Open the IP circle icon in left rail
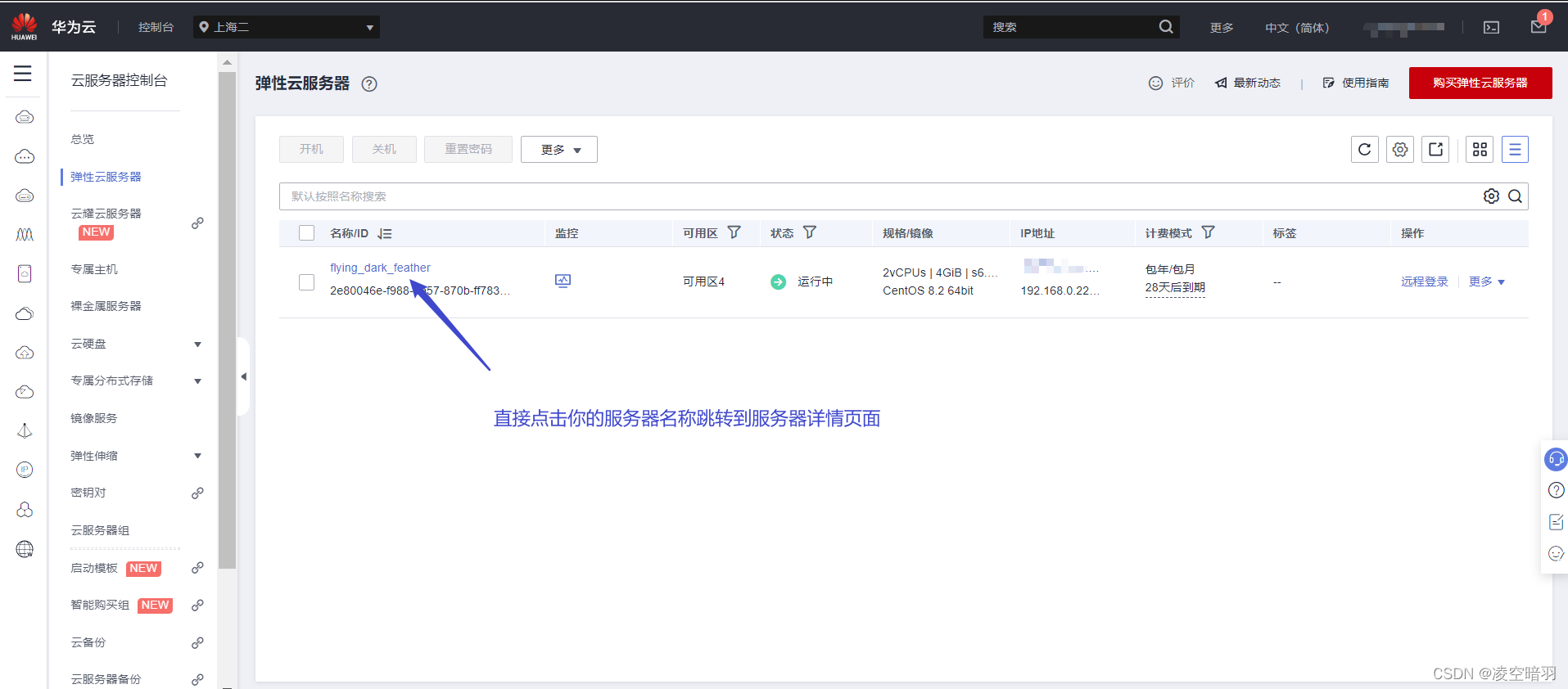The image size is (1568, 689). (x=25, y=470)
